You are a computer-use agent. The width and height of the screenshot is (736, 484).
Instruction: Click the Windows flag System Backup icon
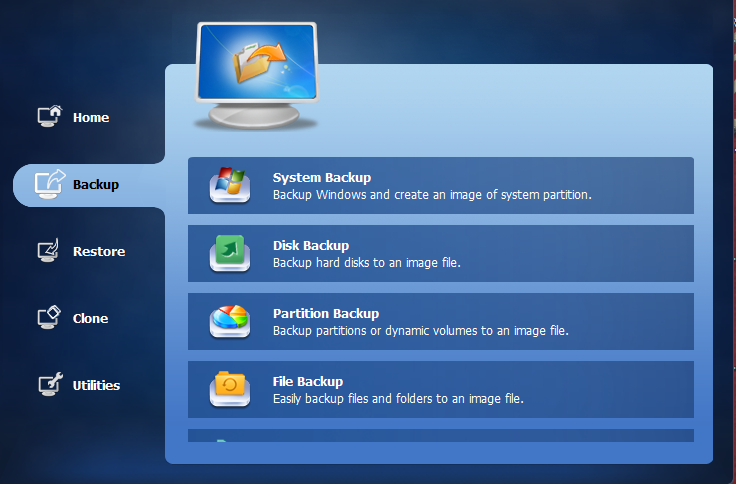tap(230, 184)
